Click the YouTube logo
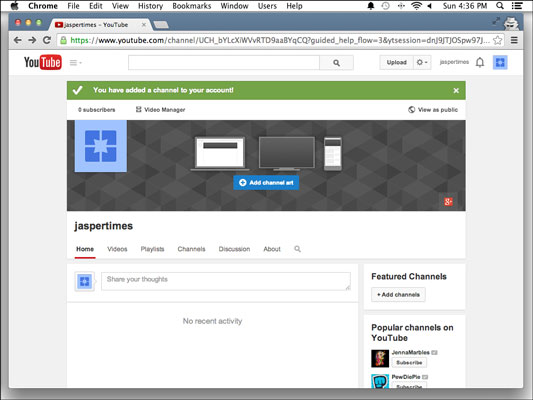Screen dimensions: 533x400 click(x=42, y=62)
